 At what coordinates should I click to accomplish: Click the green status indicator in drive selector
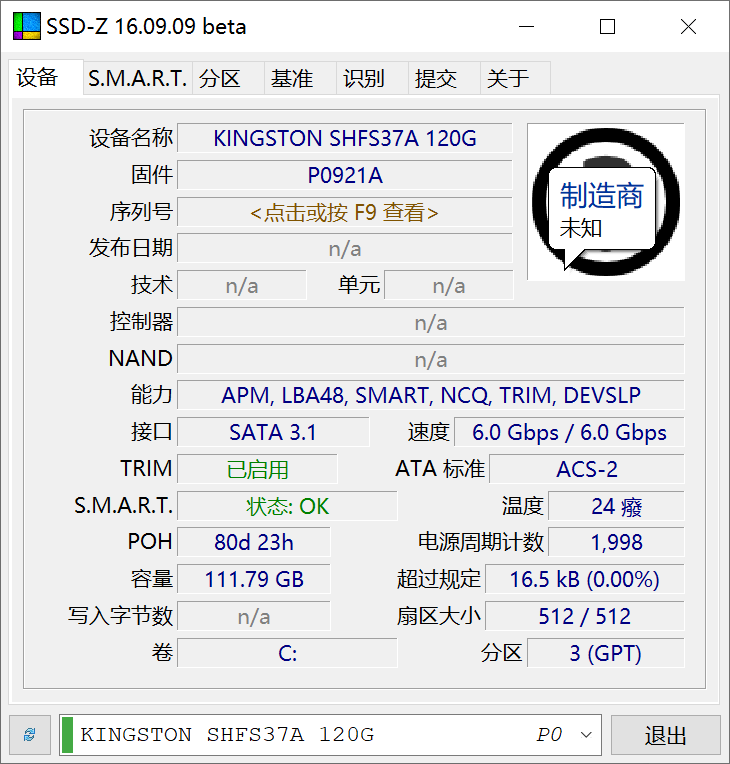tap(68, 735)
